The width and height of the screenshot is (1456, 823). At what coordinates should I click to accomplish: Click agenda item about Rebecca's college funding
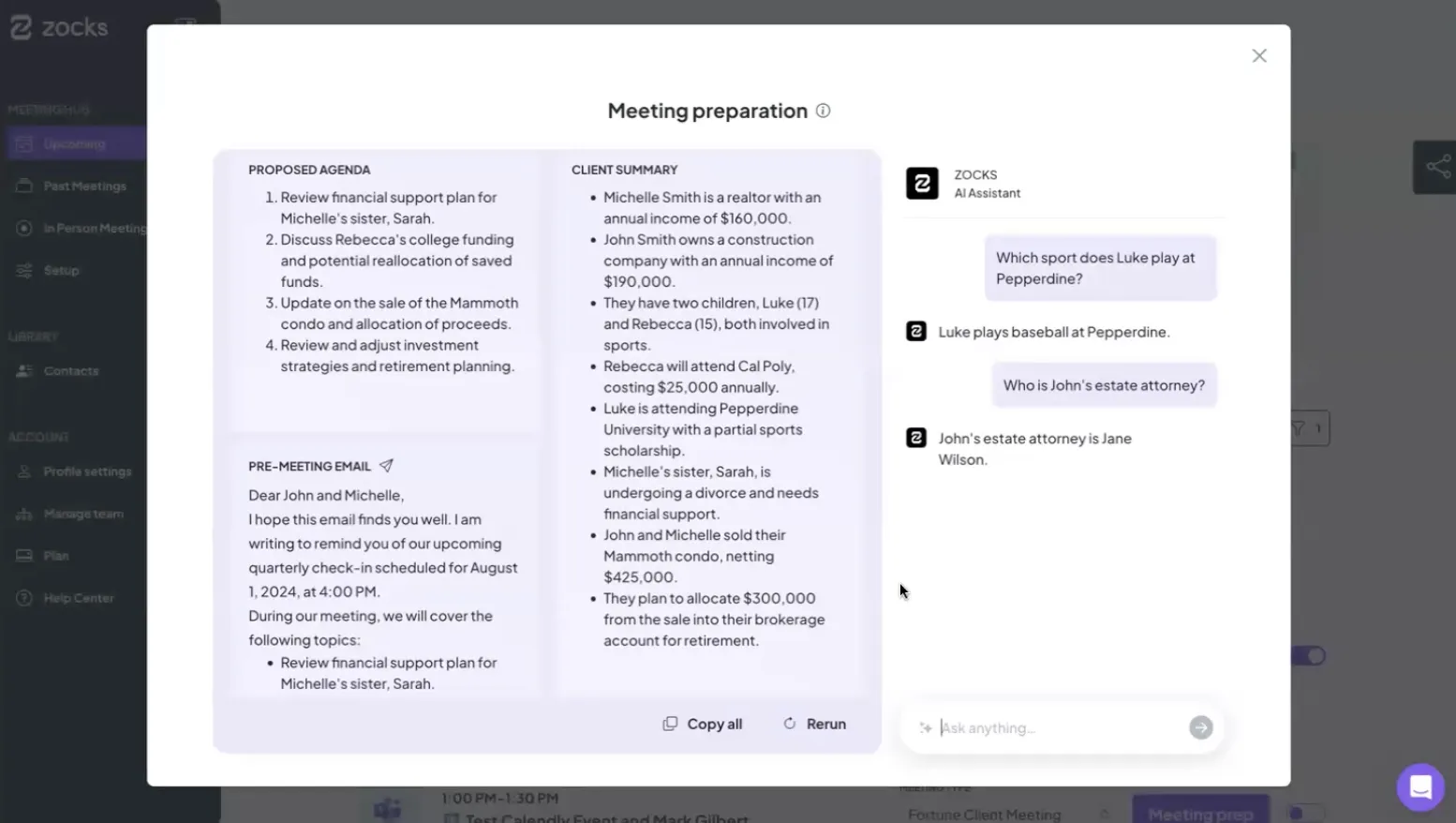pos(397,261)
